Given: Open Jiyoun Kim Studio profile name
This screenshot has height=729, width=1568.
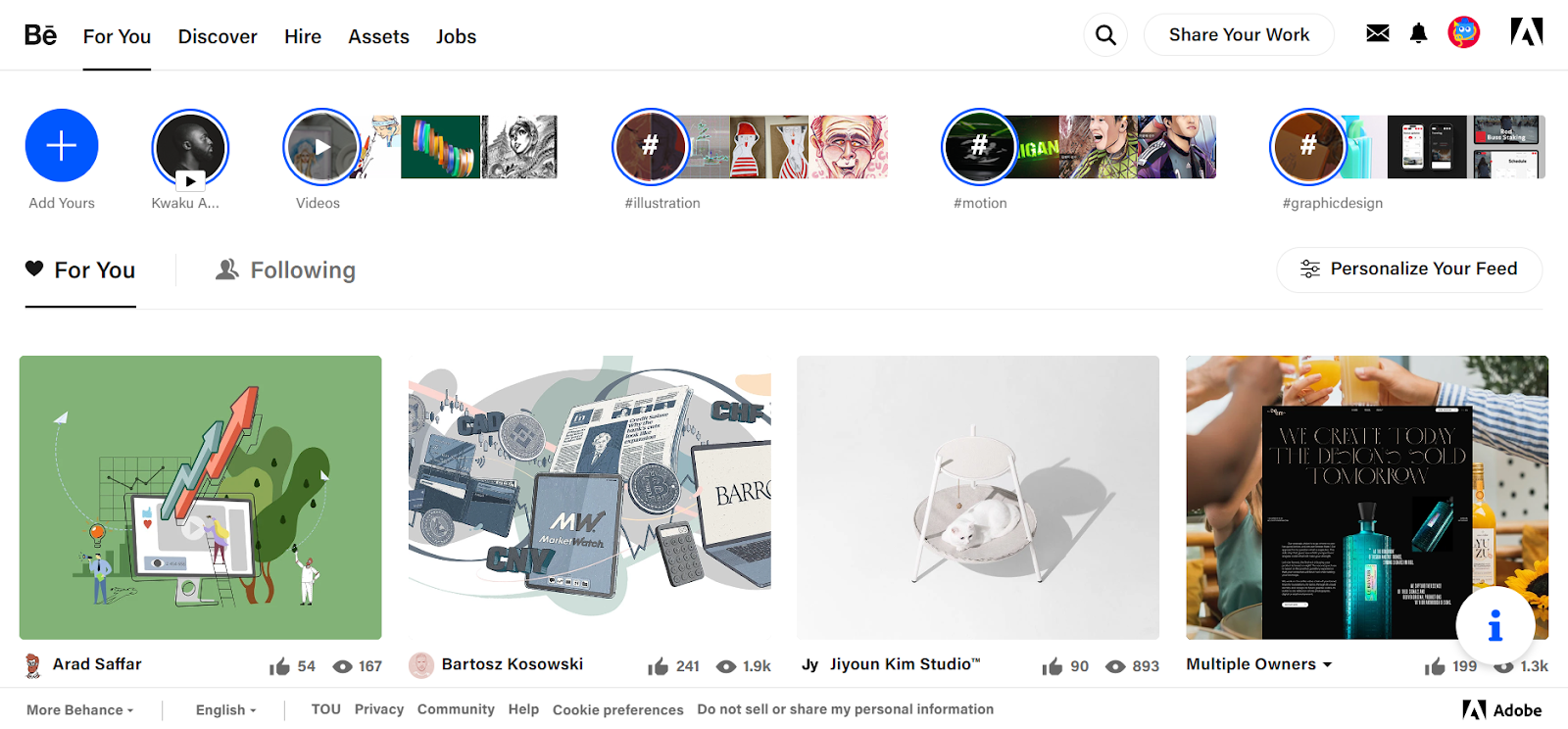Looking at the screenshot, I should [x=905, y=664].
